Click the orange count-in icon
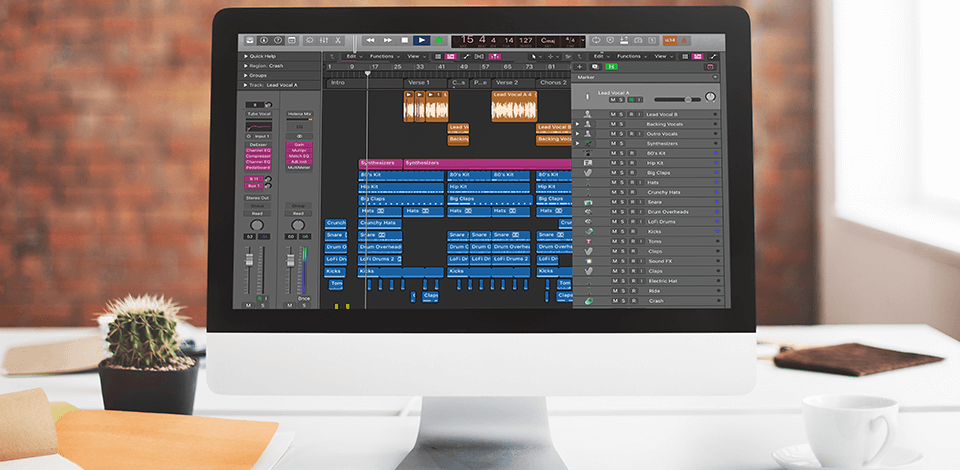The height and width of the screenshot is (470, 960). 670,40
